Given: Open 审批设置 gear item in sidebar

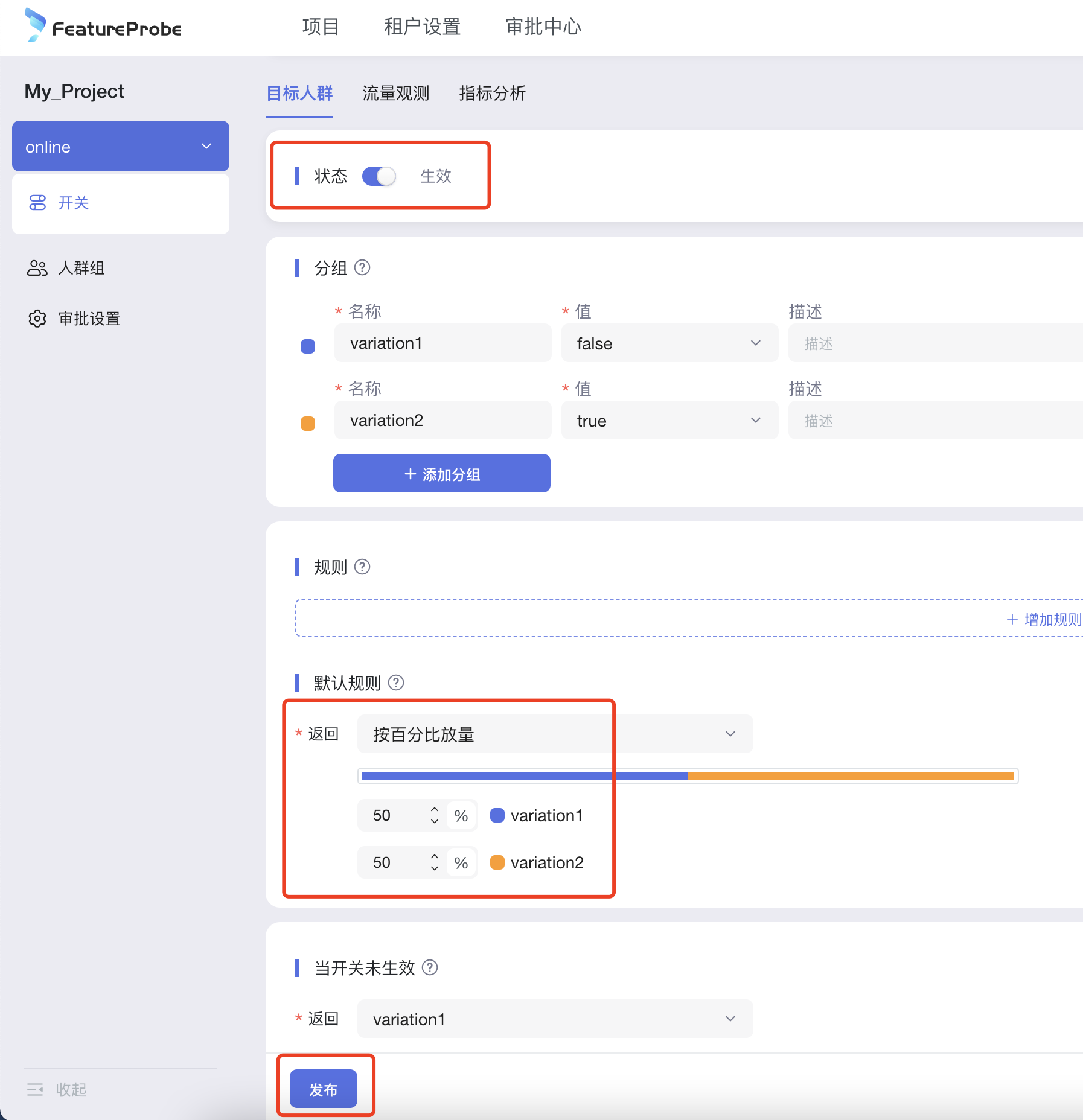Looking at the screenshot, I should pyautogui.click(x=89, y=319).
